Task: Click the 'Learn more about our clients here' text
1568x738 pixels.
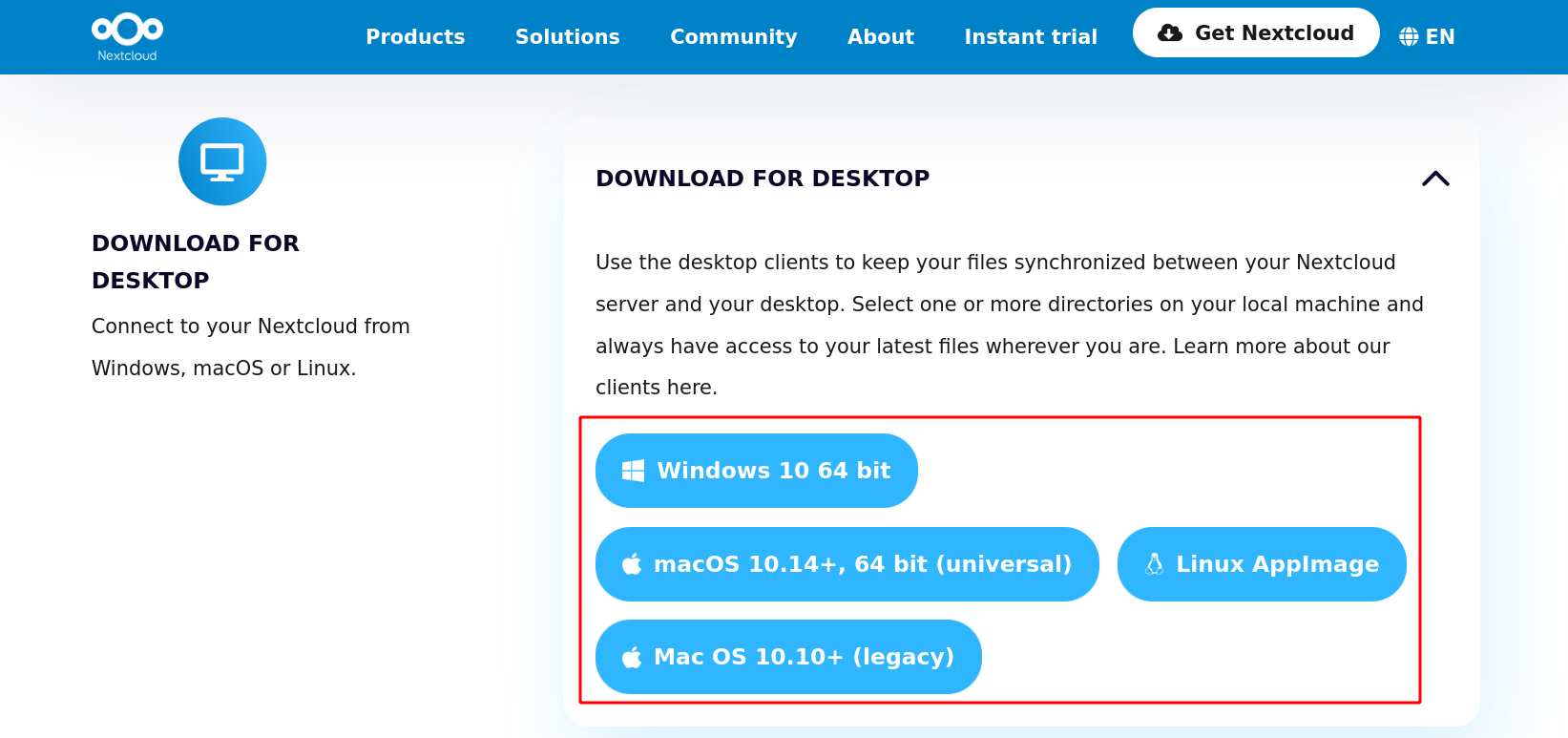Action: [x=993, y=367]
